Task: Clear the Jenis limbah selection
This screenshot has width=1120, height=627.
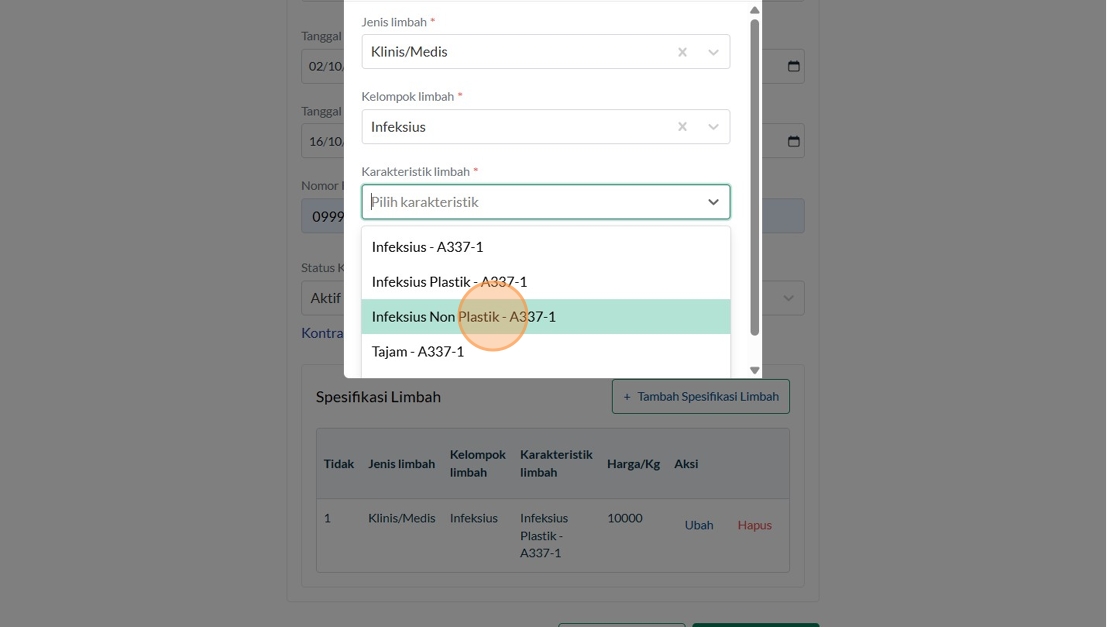Action: (682, 52)
